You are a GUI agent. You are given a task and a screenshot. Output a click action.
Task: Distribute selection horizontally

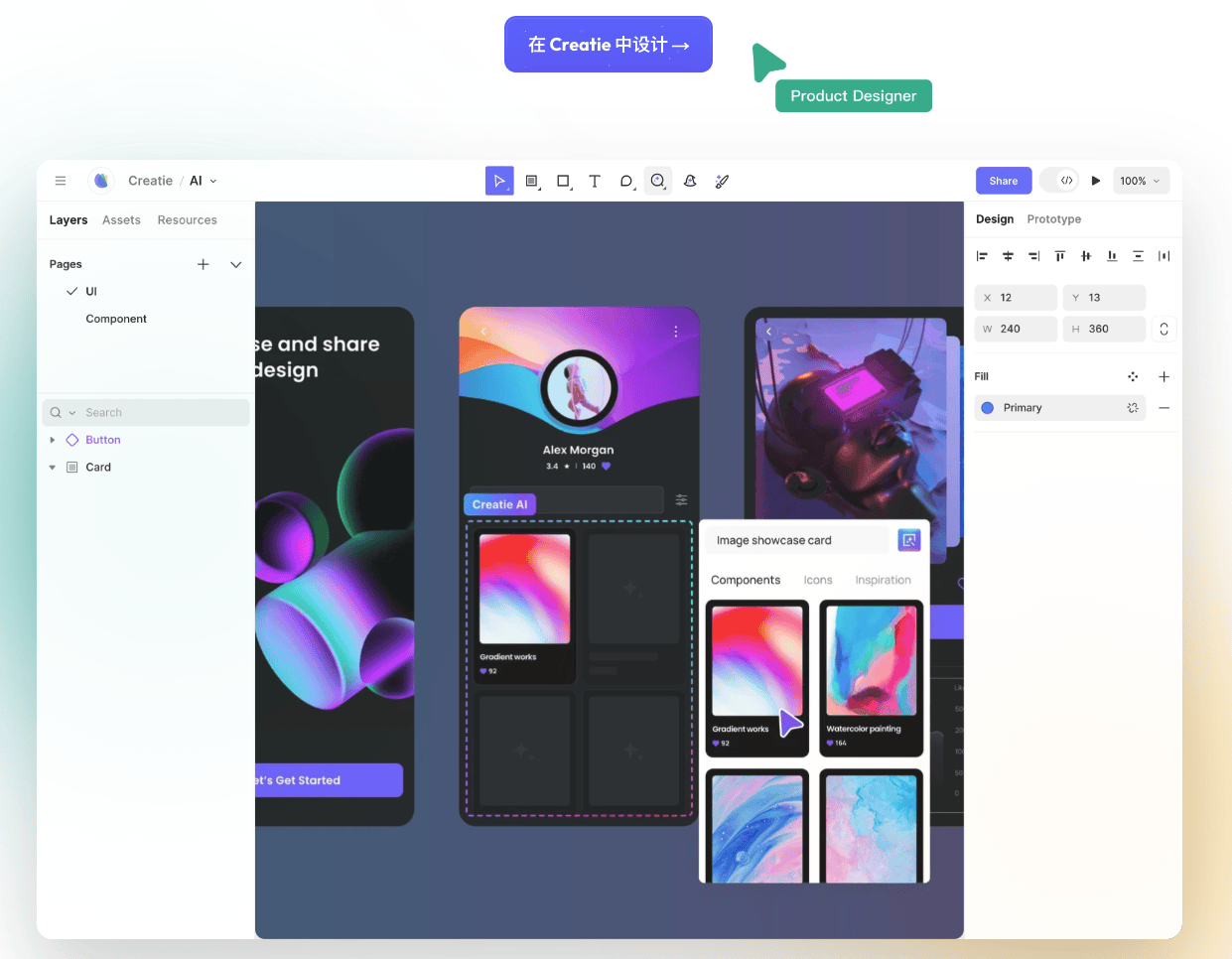(x=1164, y=256)
